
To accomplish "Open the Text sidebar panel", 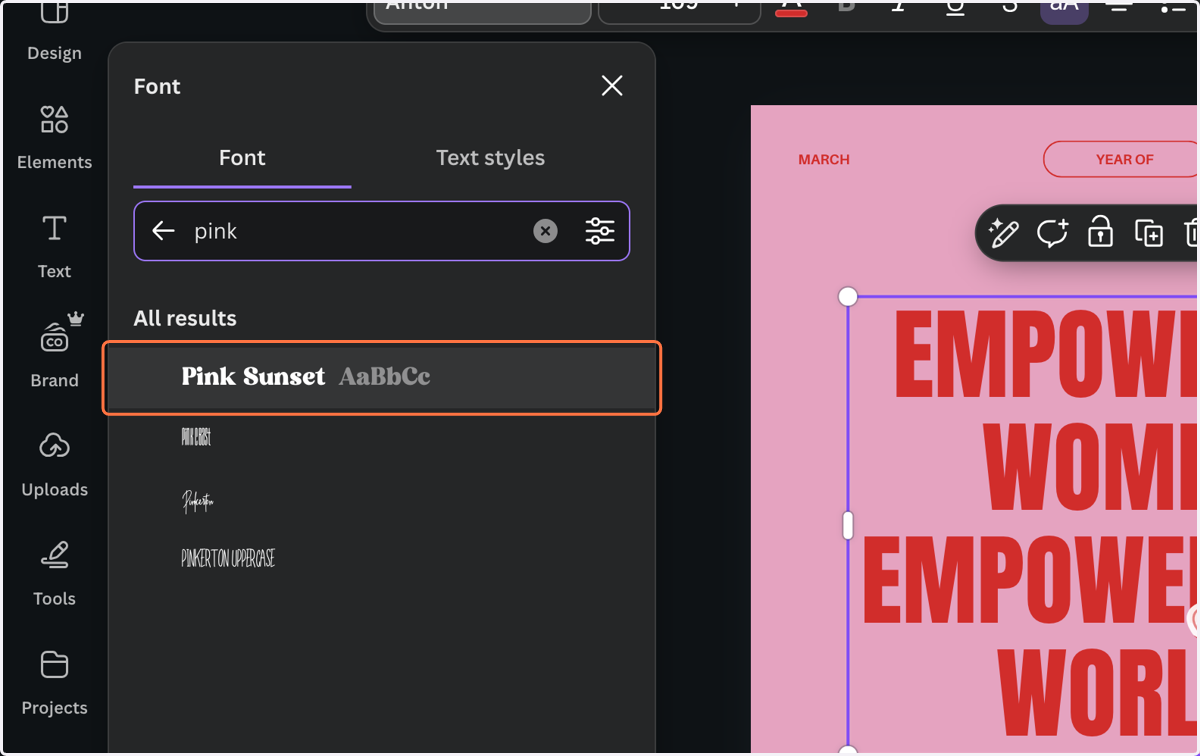I will tap(54, 247).
